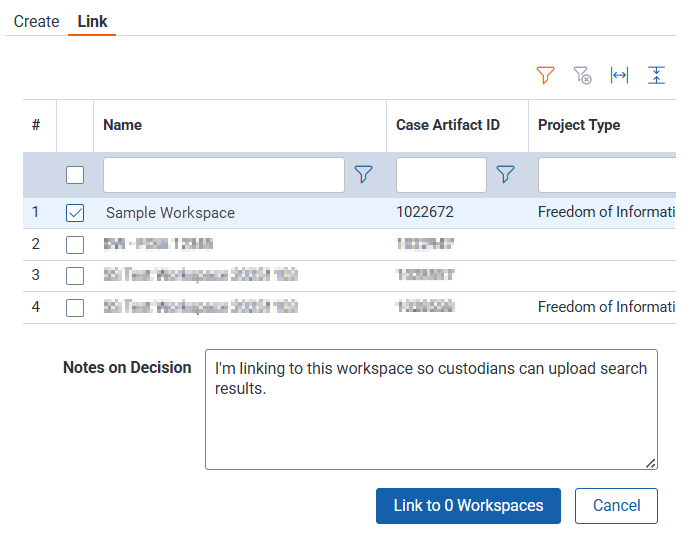Open the Case Artifact ID filter icon

click(505, 174)
